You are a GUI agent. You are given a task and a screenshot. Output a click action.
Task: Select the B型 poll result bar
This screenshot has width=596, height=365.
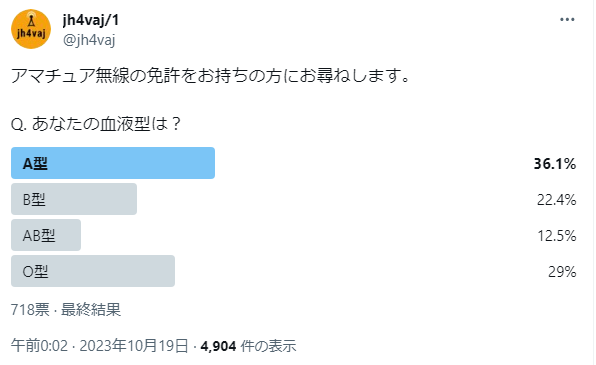pos(74,199)
